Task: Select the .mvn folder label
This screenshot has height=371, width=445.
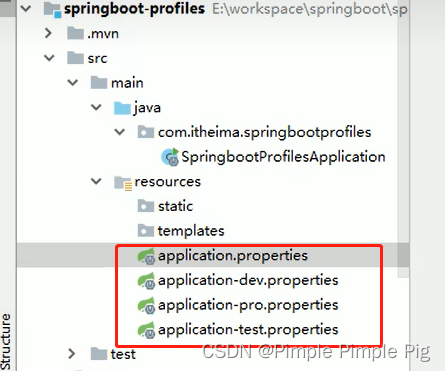Action: click(103, 34)
